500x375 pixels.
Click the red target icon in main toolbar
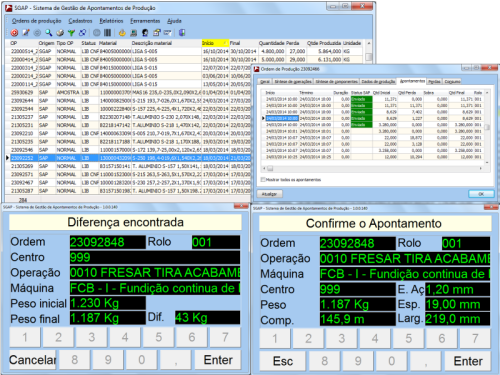(x=14, y=33)
